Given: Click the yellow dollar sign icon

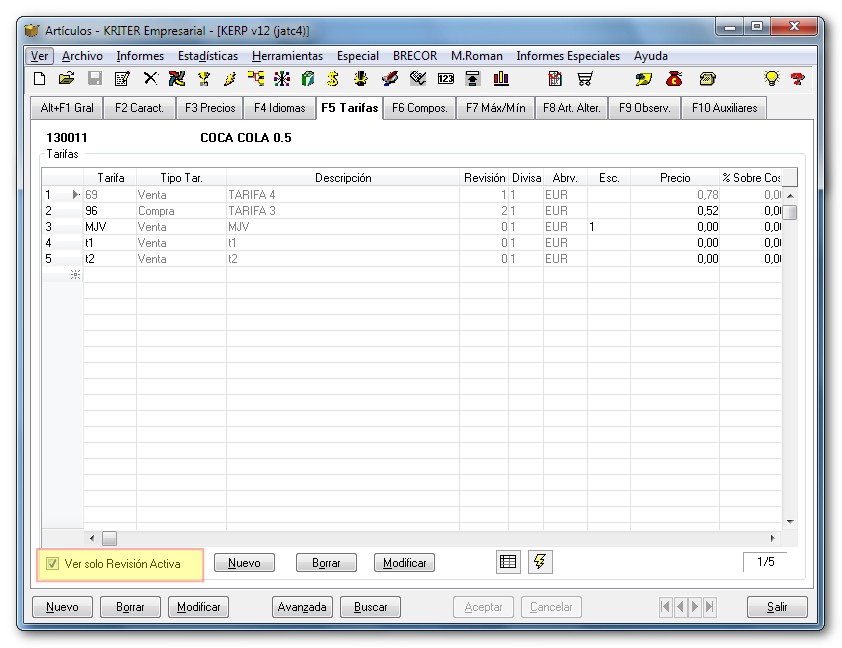Looking at the screenshot, I should click(333, 79).
